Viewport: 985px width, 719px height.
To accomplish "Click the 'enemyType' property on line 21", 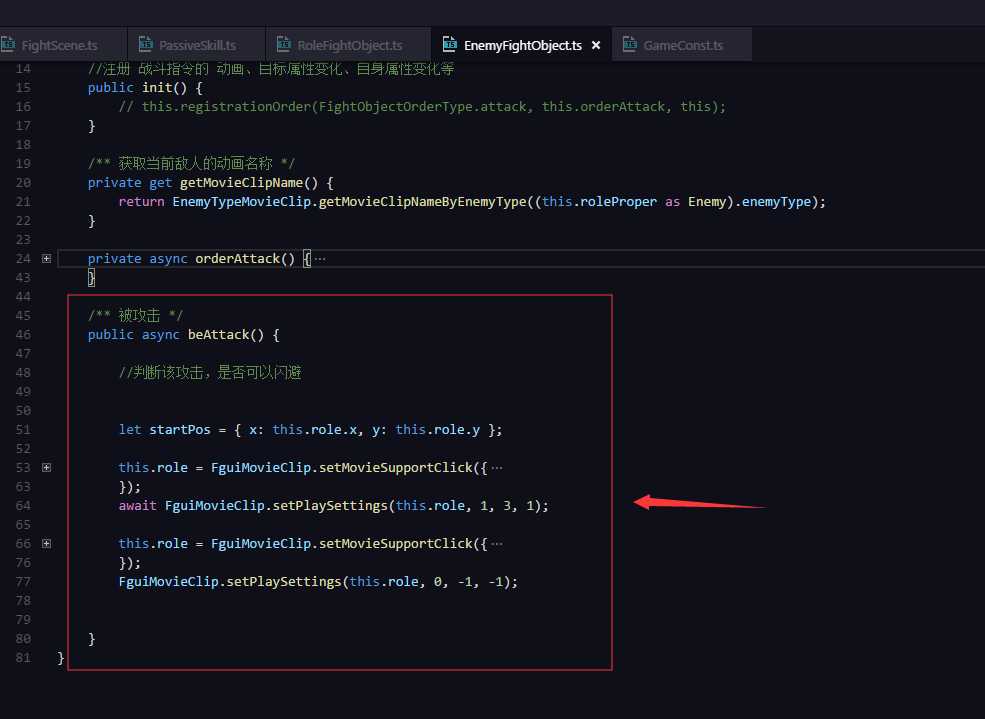I will click(x=776, y=202).
